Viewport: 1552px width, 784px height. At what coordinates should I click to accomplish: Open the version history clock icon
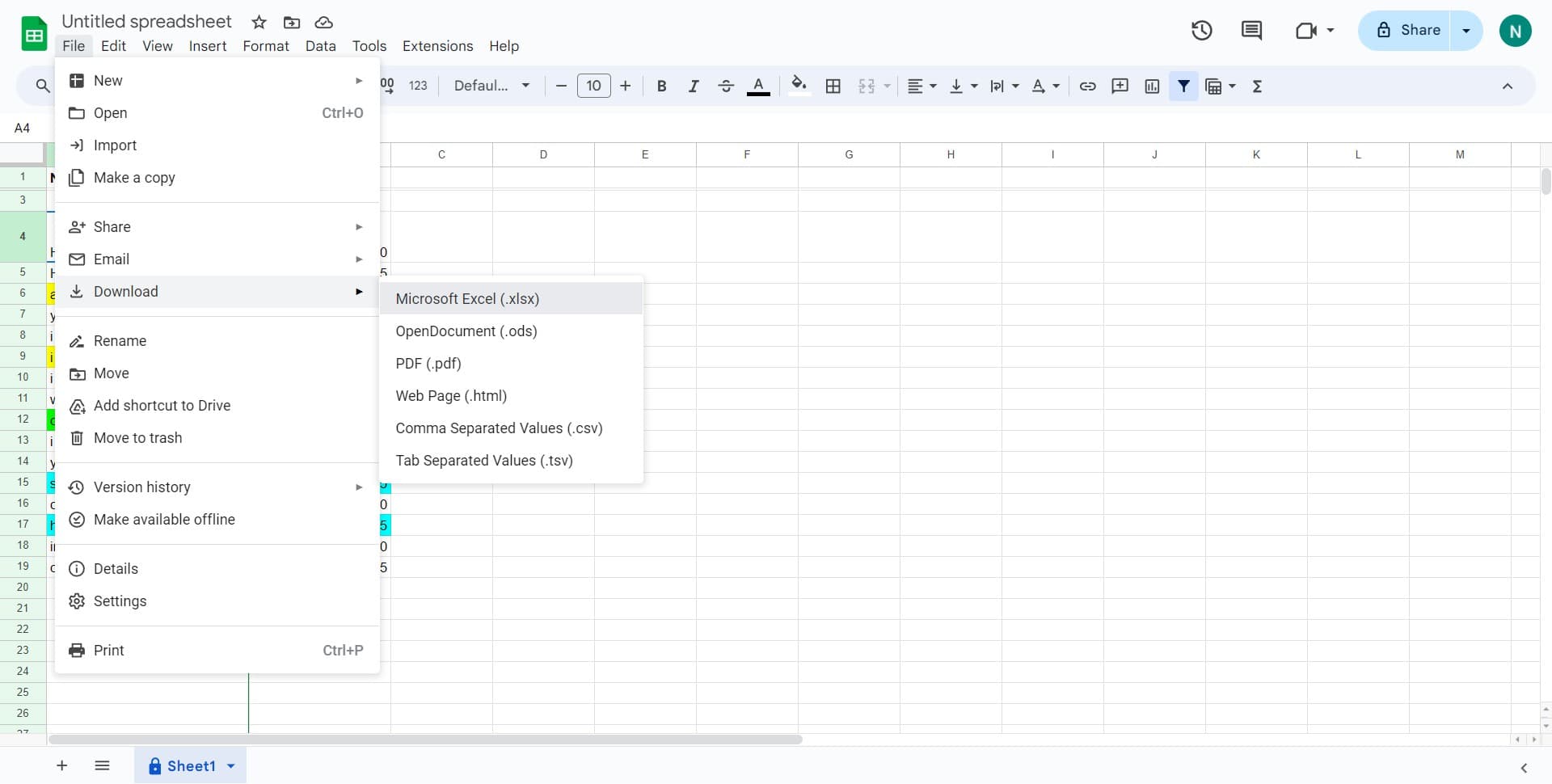pos(1201,31)
